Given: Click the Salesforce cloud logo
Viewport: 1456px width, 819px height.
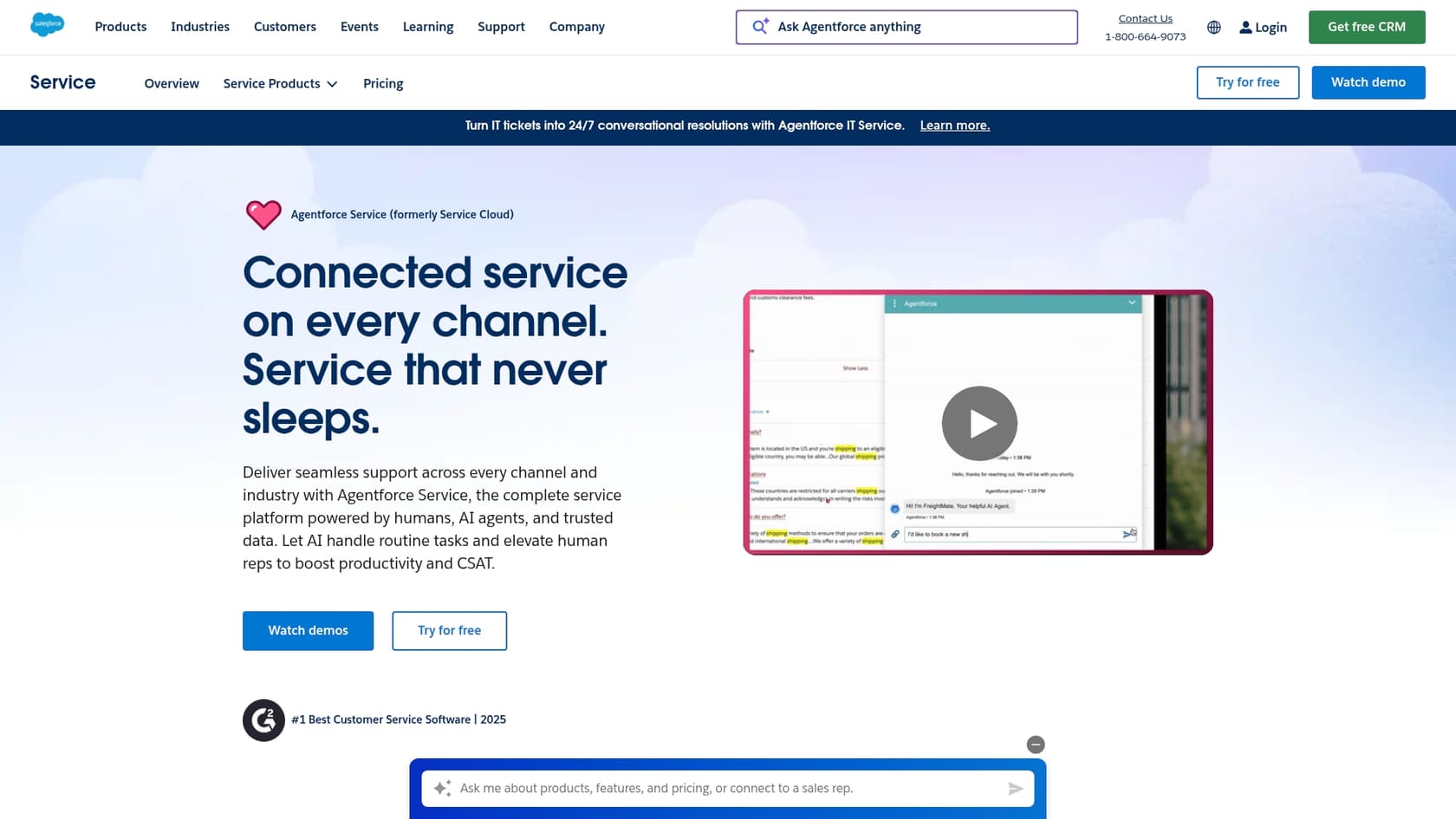Looking at the screenshot, I should coord(48,24).
